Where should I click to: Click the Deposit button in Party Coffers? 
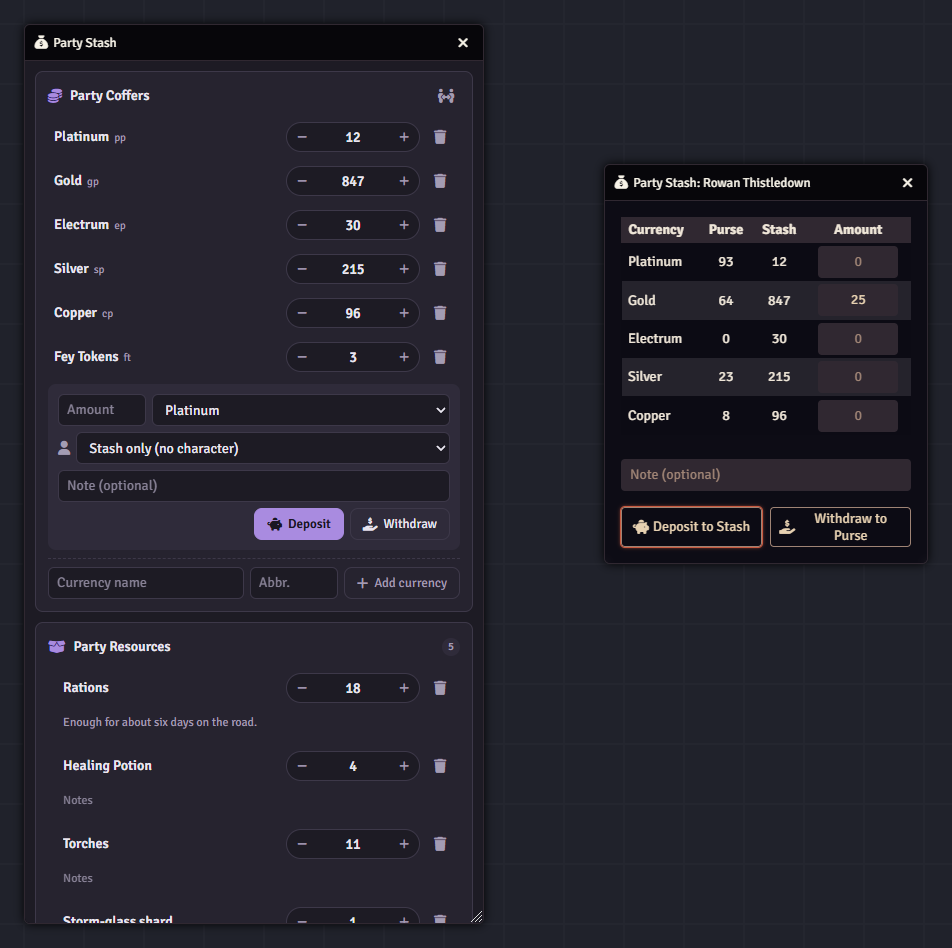tap(299, 524)
